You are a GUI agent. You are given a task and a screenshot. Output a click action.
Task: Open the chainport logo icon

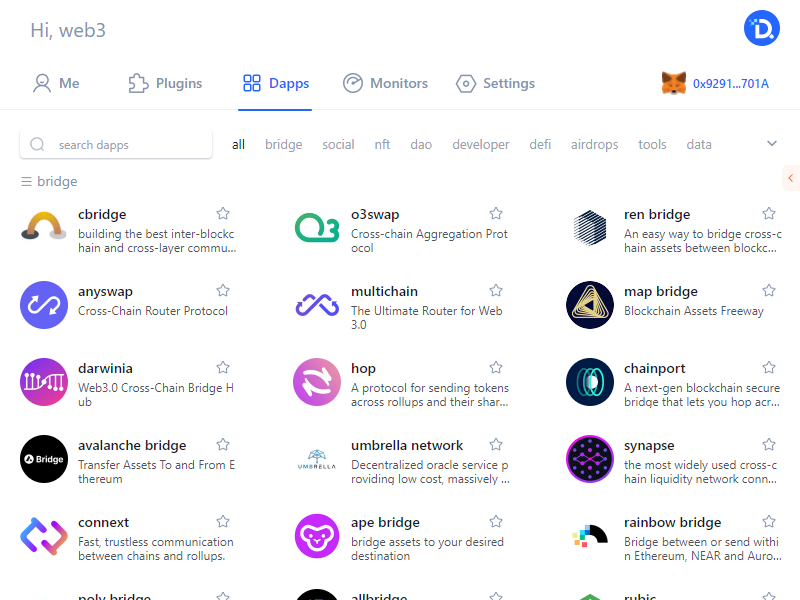coord(590,382)
